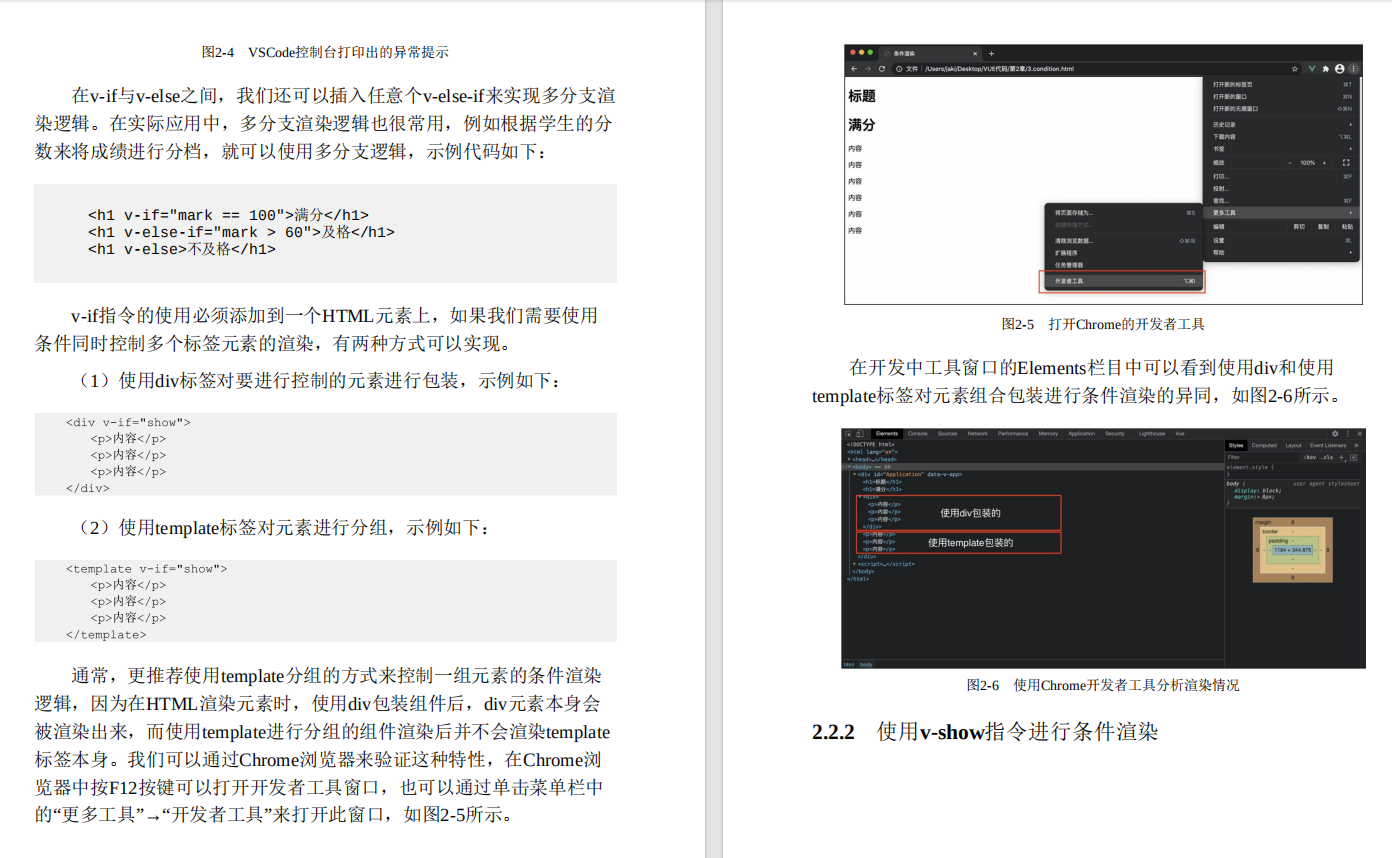Click the address bar showing 3.condition.html
The height and width of the screenshot is (858, 1392).
(x=1000, y=68)
